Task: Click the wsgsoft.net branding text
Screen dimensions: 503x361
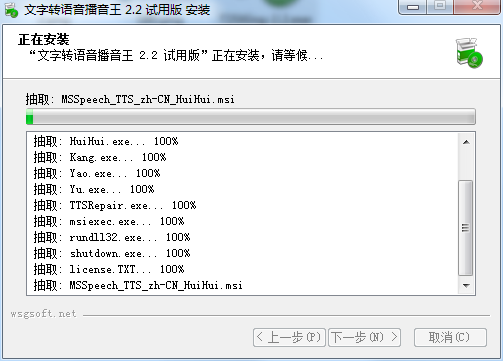Action: [x=43, y=314]
